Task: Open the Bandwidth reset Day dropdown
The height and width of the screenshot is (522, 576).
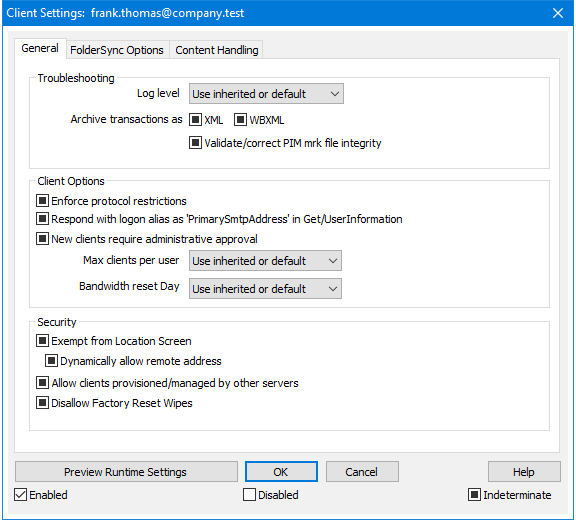Action: [265, 289]
